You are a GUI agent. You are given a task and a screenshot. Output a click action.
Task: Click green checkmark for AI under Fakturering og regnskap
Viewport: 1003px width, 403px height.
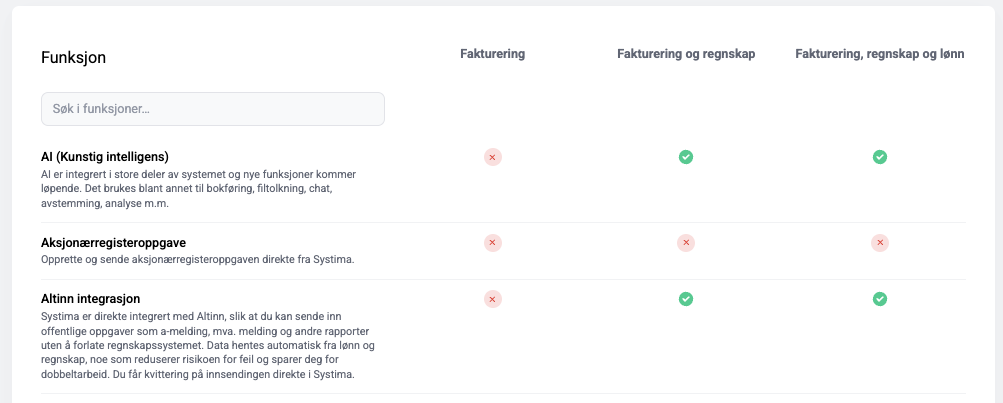(686, 157)
